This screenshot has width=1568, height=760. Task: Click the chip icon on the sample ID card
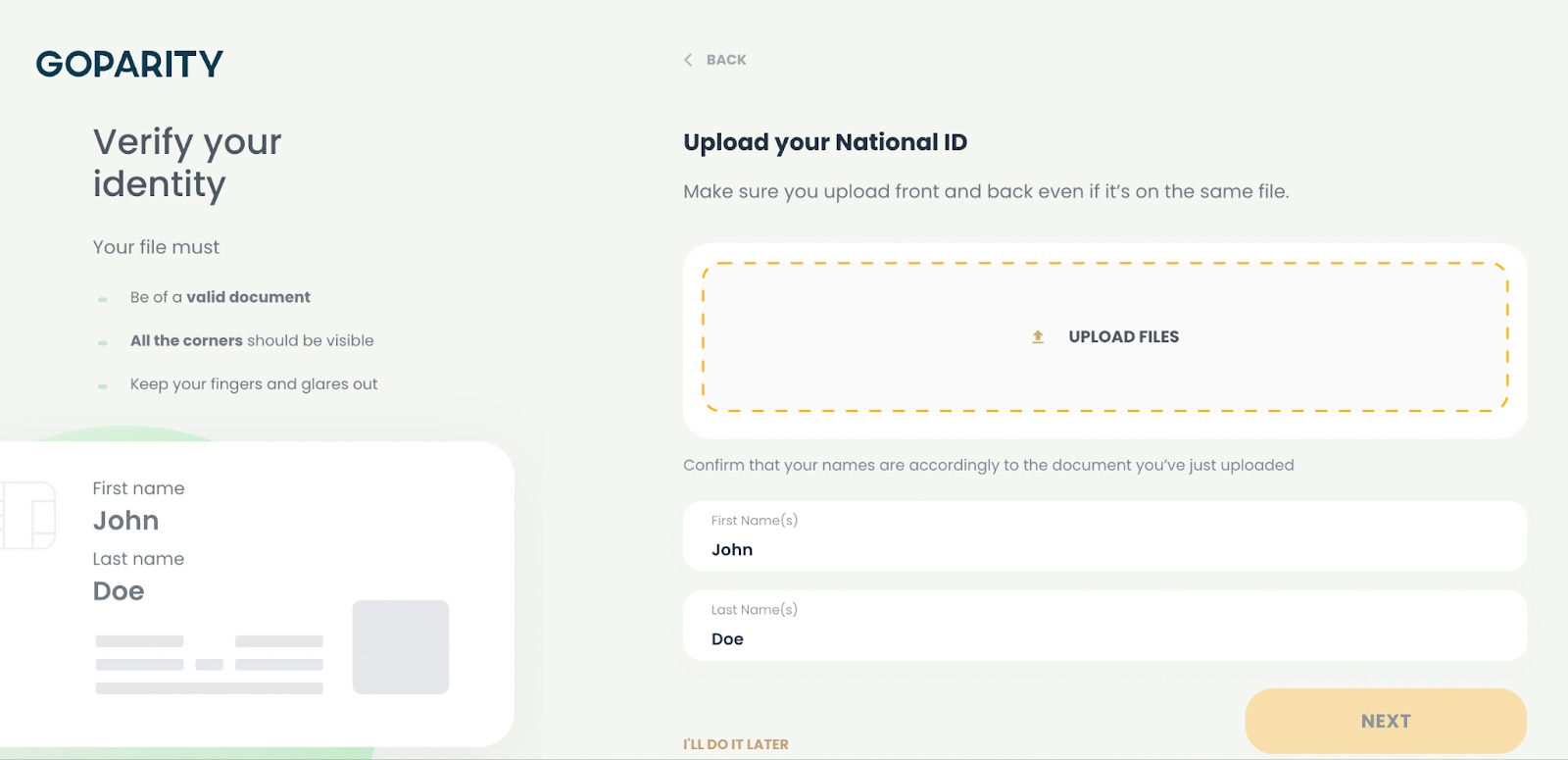(x=29, y=516)
